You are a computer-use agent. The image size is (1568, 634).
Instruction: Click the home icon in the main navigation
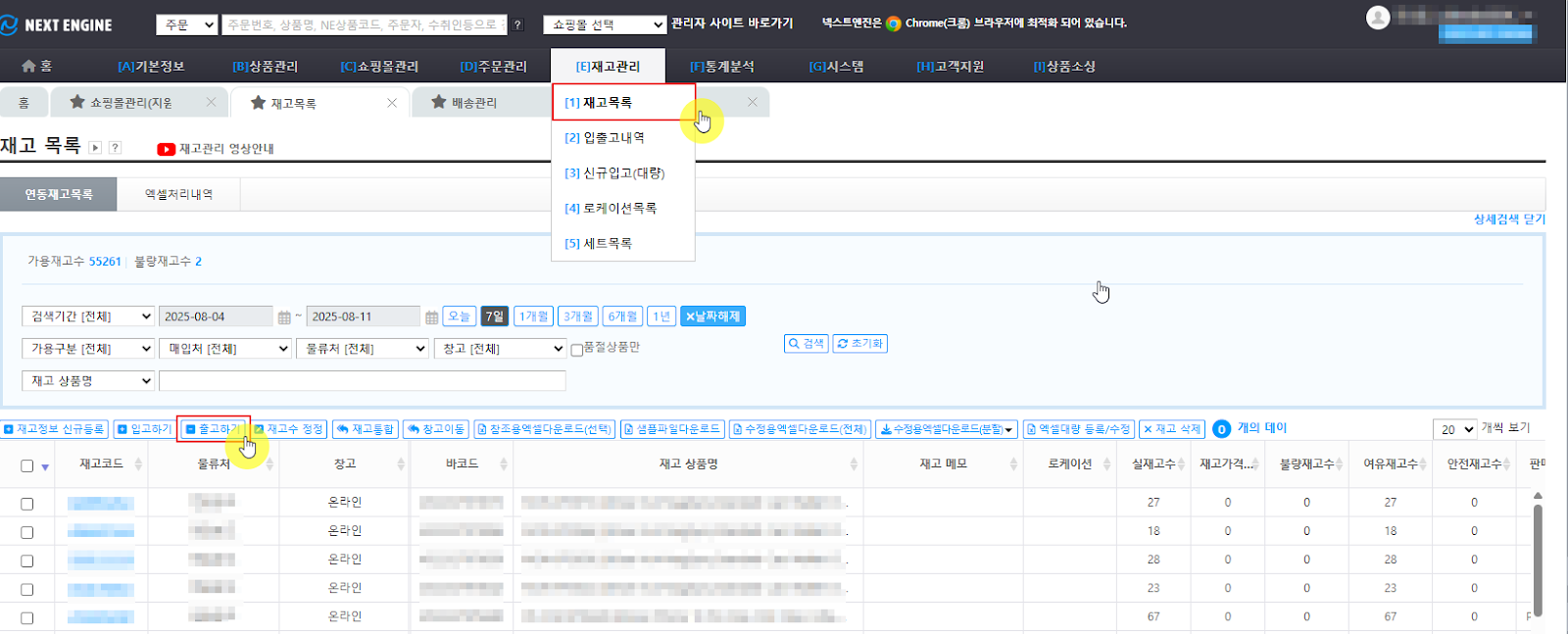[x=29, y=66]
